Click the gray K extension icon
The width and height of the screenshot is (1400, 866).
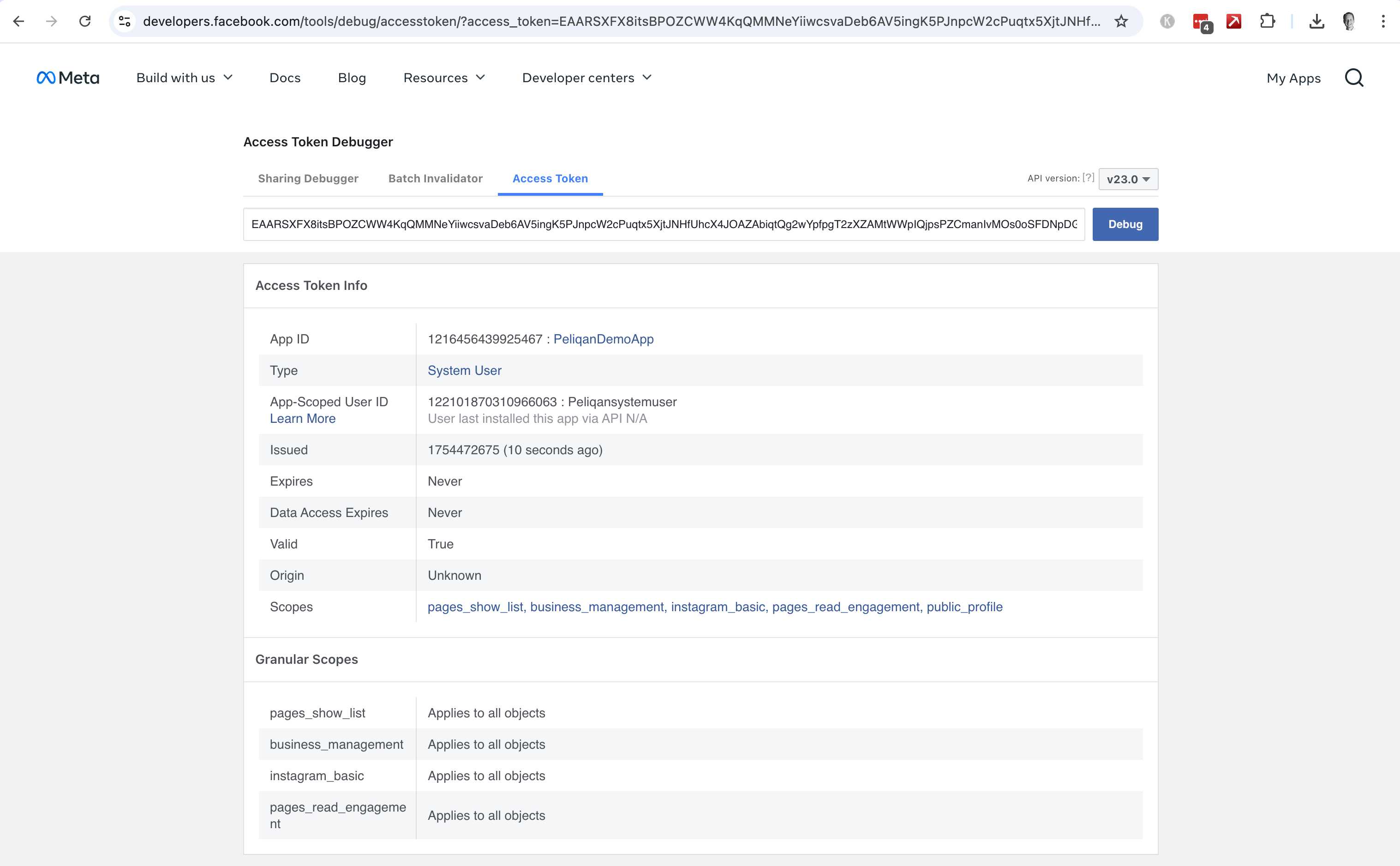(1167, 21)
